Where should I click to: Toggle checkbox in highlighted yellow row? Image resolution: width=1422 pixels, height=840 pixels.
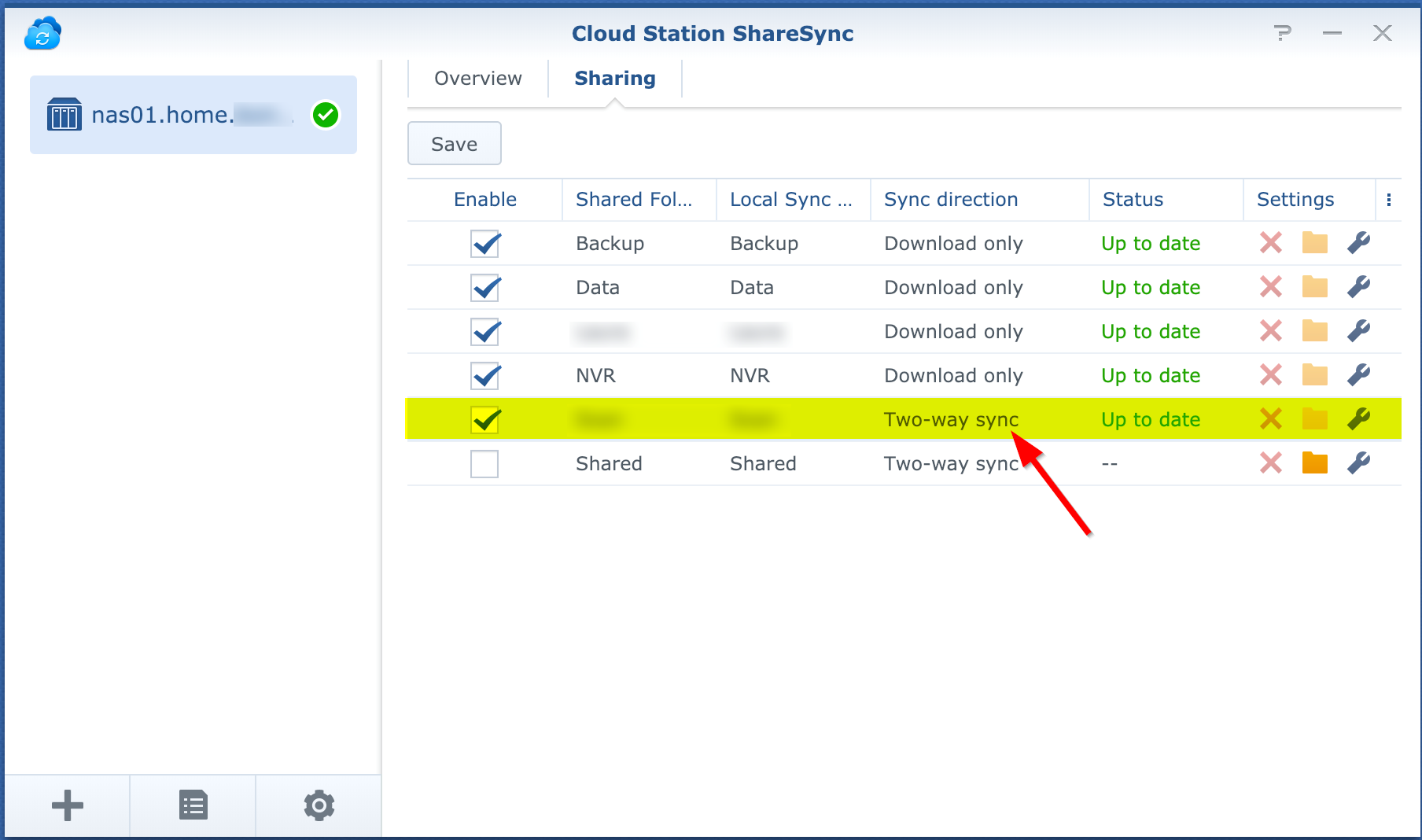point(484,420)
